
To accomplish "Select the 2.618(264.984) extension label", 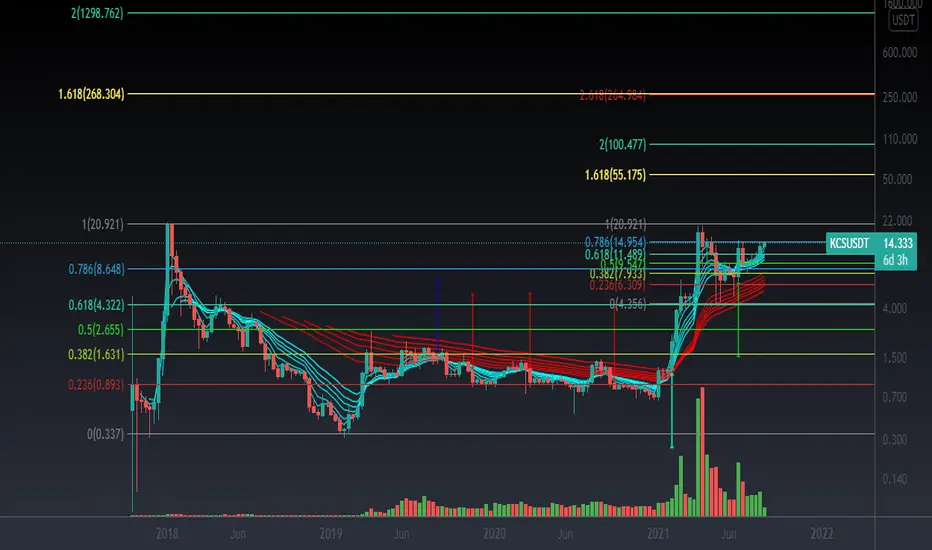I will [x=613, y=95].
